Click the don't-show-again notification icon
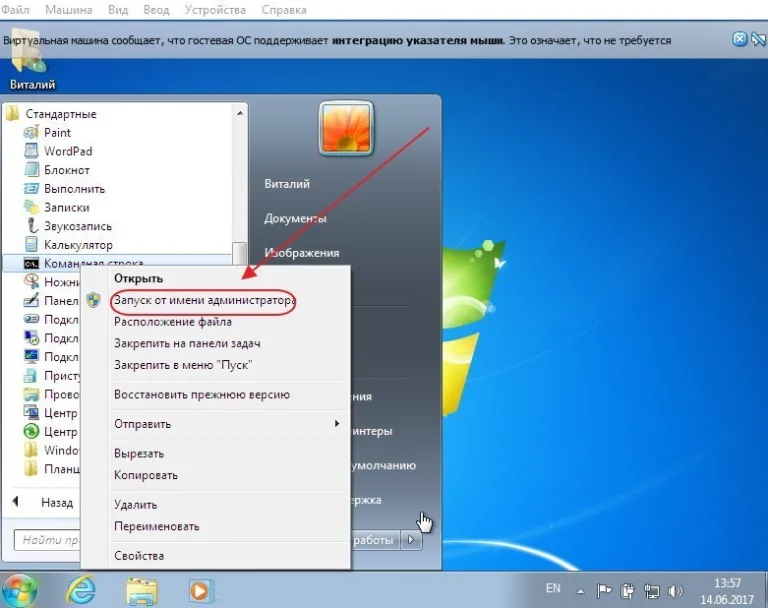This screenshot has height=608, width=768. (759, 39)
